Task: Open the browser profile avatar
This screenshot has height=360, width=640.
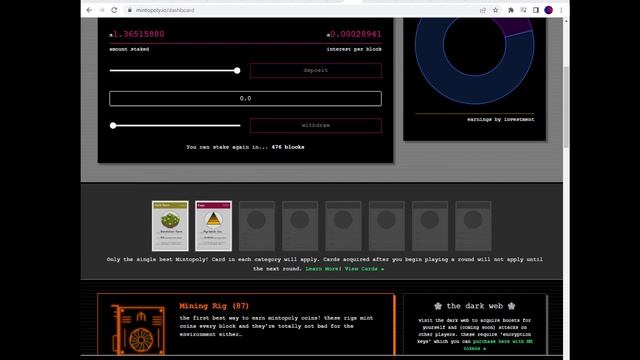Action: [549, 10]
